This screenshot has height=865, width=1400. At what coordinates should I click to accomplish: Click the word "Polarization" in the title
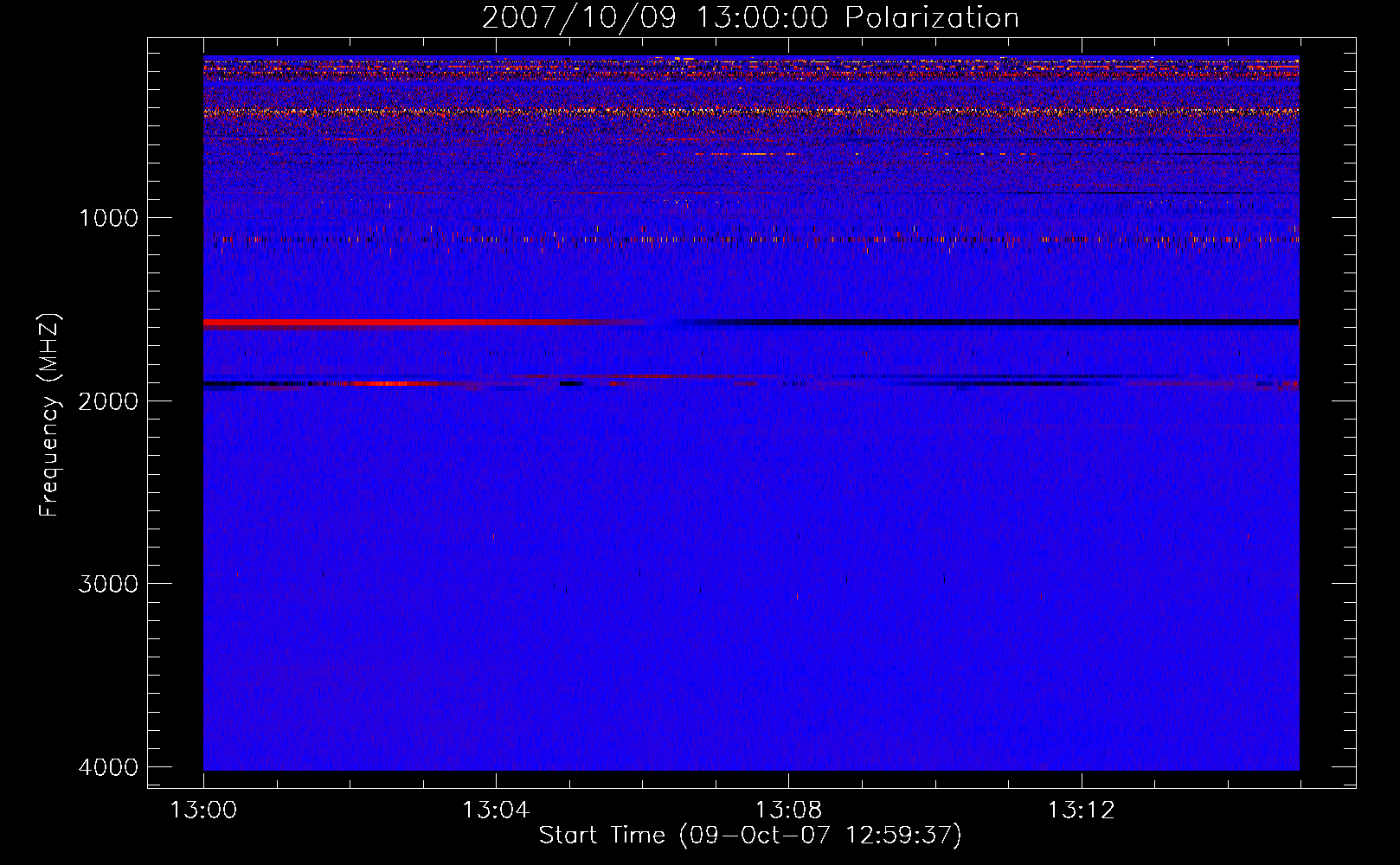pyautogui.click(x=932, y=18)
